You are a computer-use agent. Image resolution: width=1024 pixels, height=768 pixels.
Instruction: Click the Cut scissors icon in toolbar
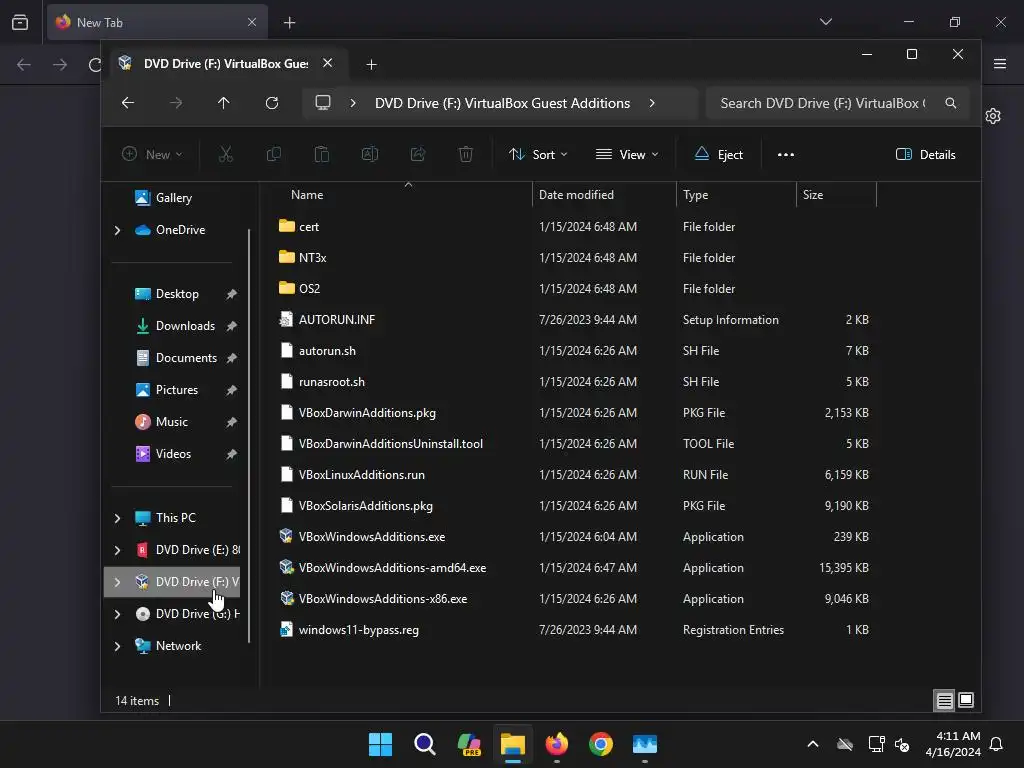click(x=225, y=154)
